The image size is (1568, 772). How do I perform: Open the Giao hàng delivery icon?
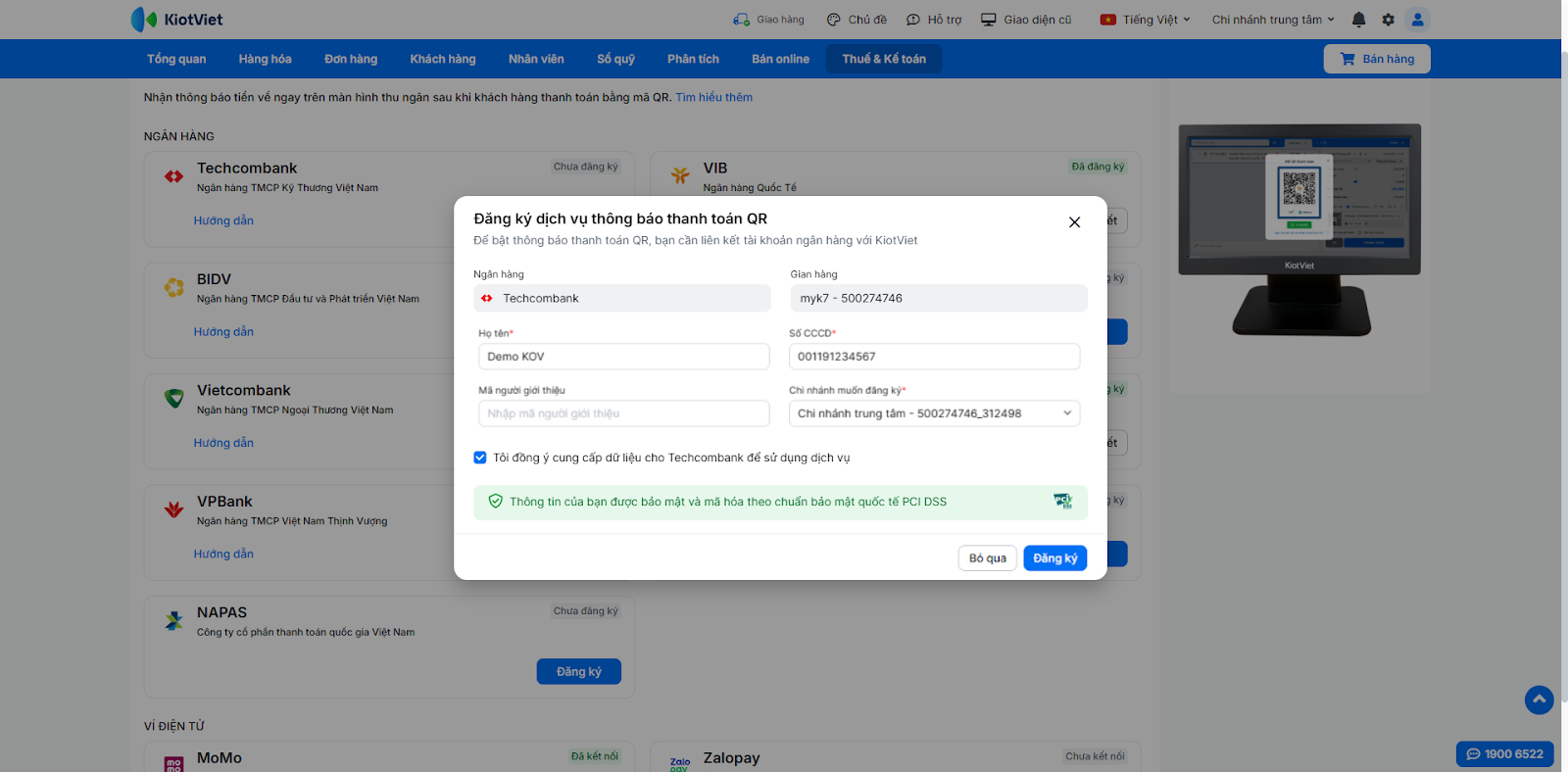(x=741, y=20)
